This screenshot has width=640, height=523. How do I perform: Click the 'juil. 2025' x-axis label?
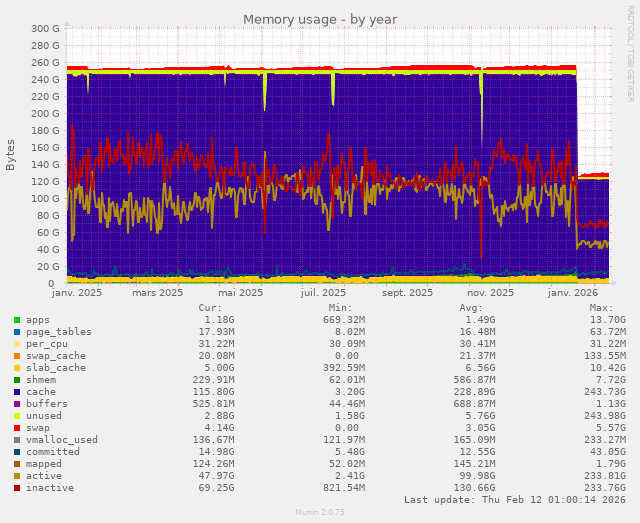pyautogui.click(x=324, y=293)
